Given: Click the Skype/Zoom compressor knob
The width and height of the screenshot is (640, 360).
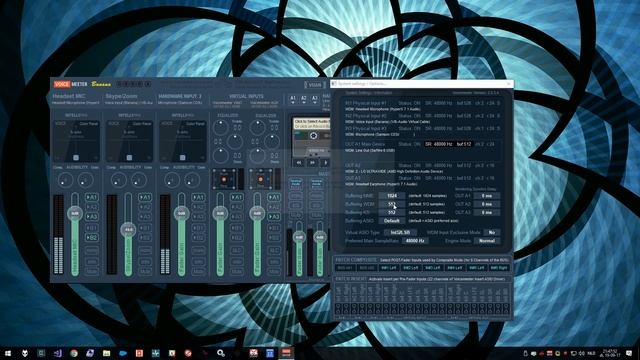Looking at the screenshot, I should 118,180.
